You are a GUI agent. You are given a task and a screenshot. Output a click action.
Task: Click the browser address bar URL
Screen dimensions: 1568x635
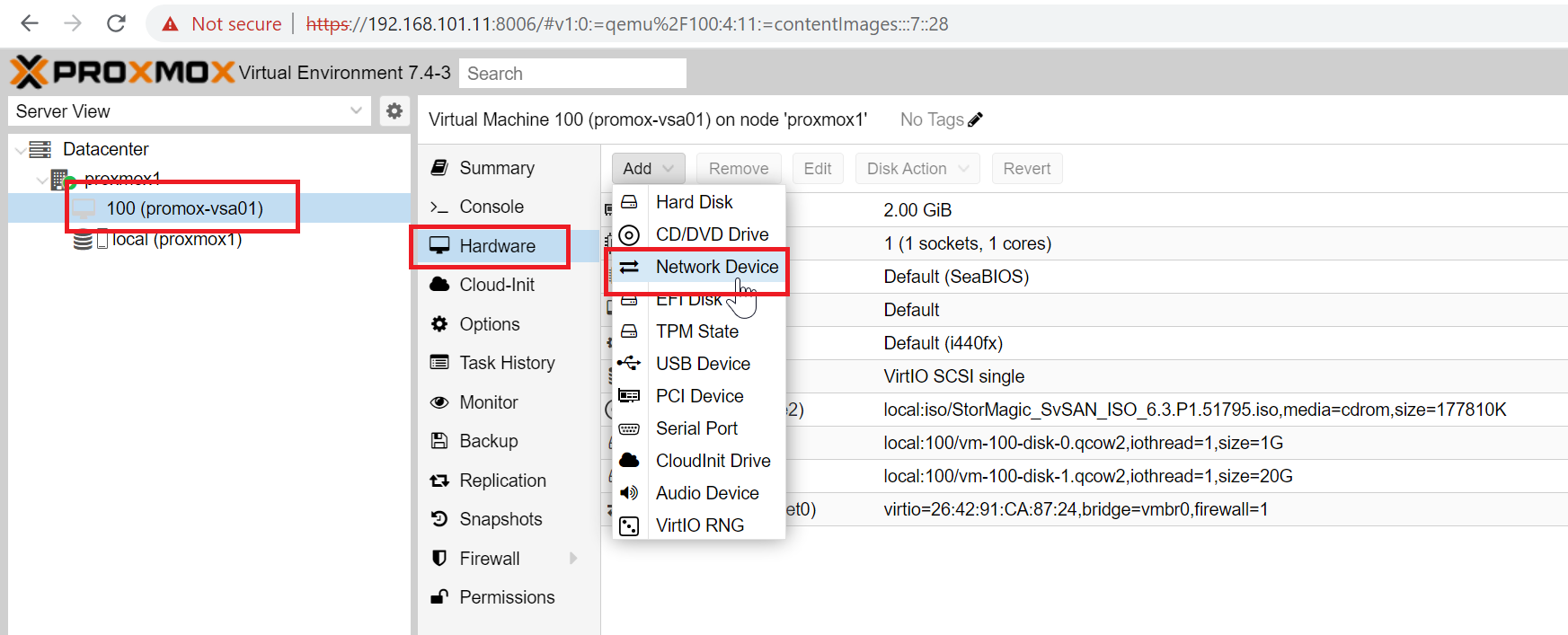pyautogui.click(x=627, y=24)
